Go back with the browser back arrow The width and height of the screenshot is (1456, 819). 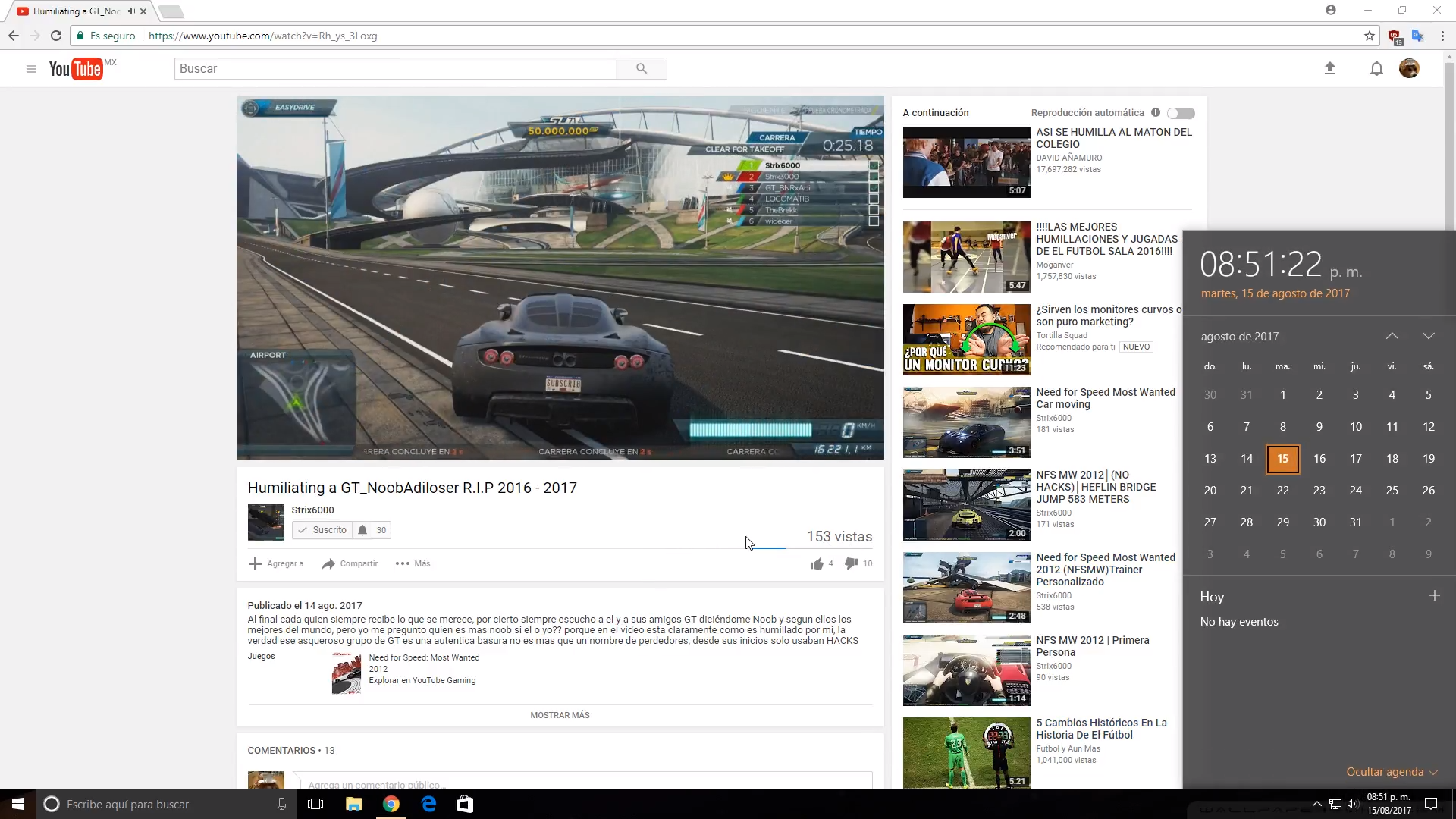pos(13,36)
